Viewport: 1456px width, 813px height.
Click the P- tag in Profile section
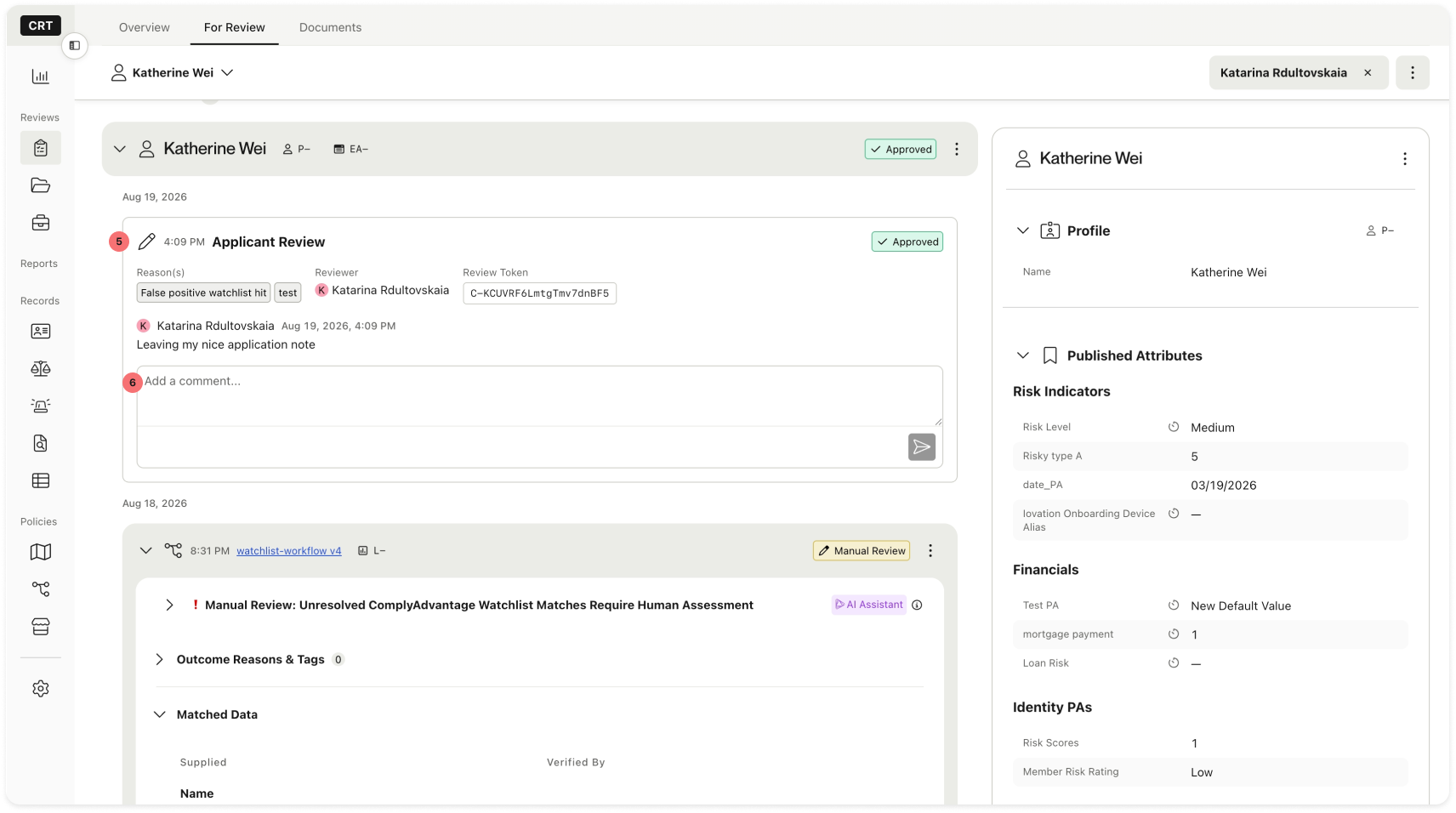pos(1379,230)
